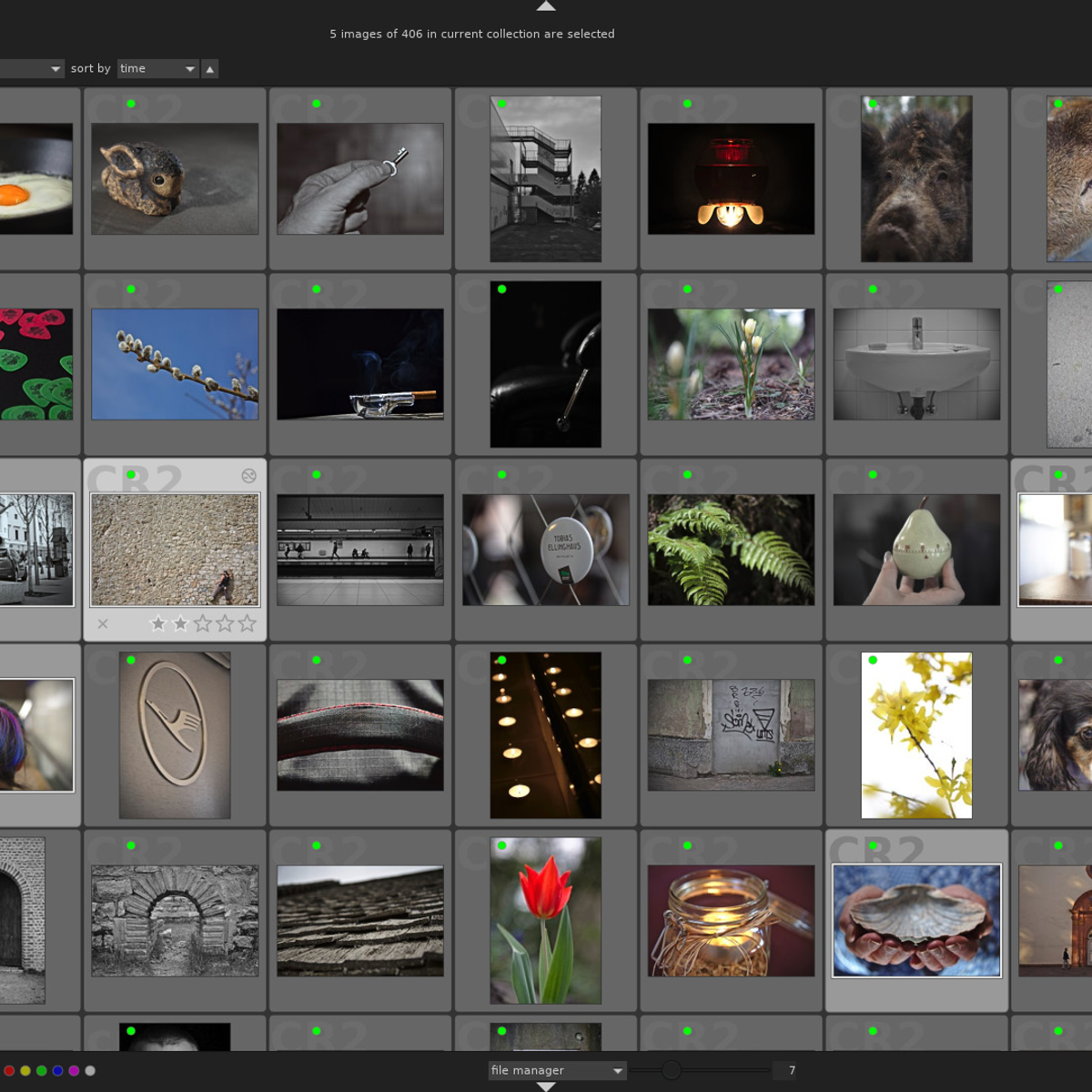
Task: Select the red tulip thumbnail
Action: pos(546,921)
